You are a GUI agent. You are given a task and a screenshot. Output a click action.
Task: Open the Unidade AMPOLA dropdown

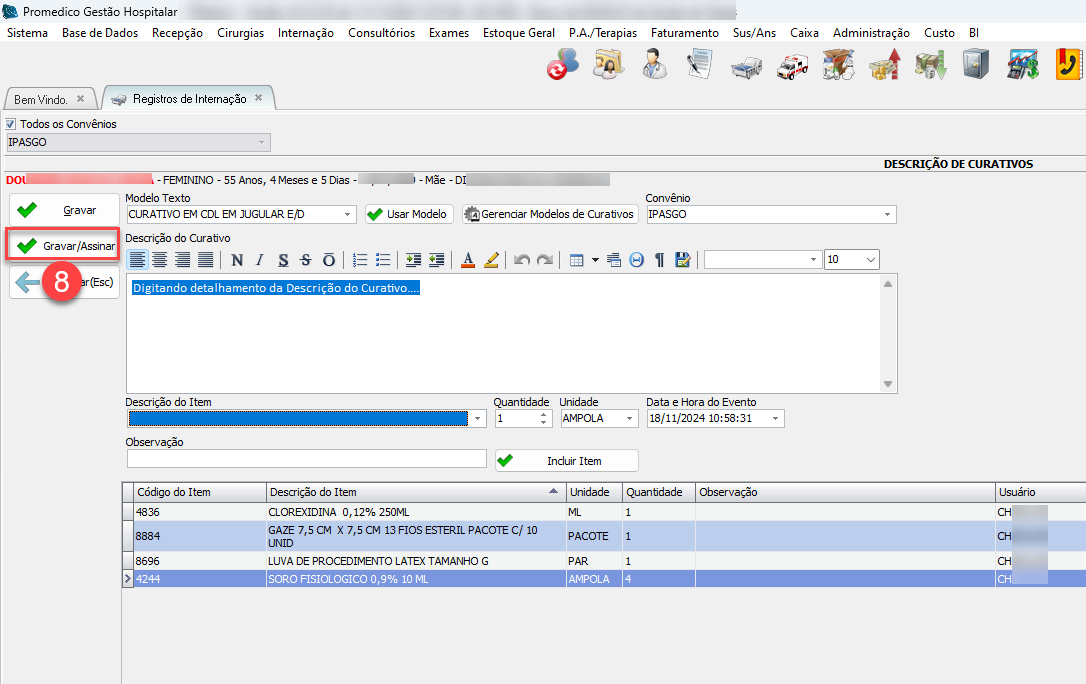tap(629, 418)
